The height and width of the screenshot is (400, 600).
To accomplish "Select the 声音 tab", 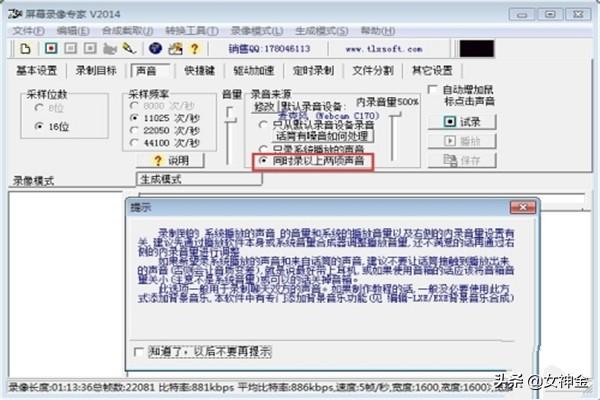I will pyautogui.click(x=150, y=70).
